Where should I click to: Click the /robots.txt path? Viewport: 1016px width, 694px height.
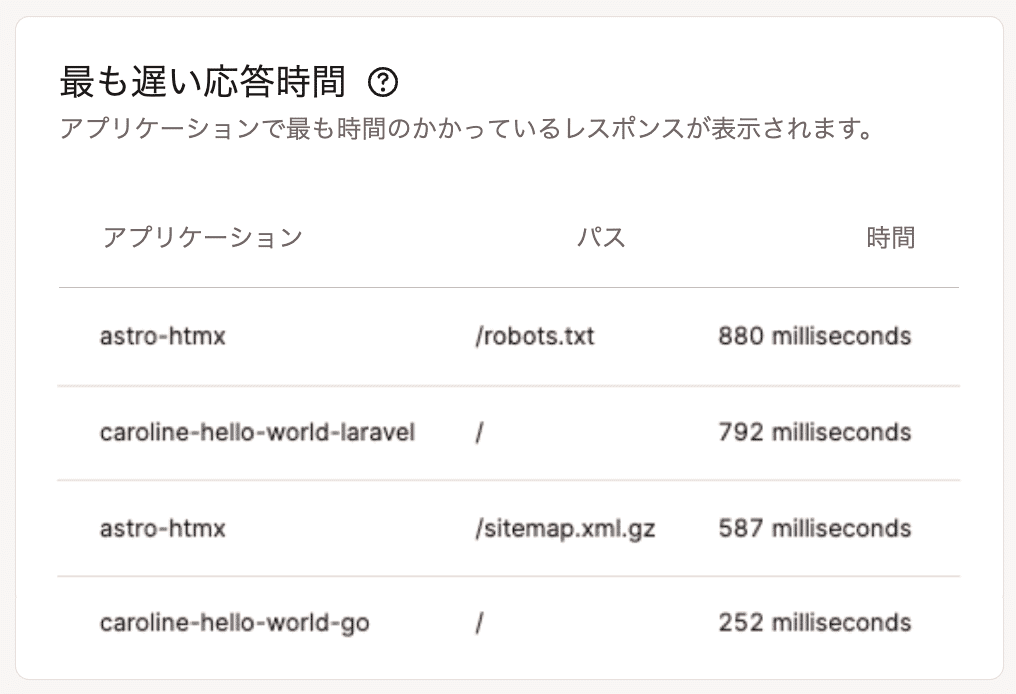coord(535,336)
